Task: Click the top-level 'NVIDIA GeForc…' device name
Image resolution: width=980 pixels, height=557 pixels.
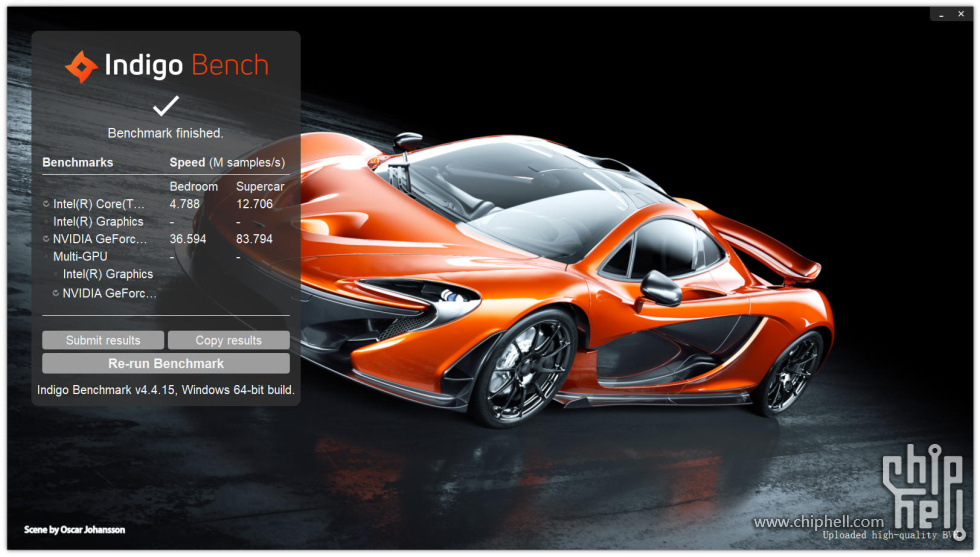Action: pyautogui.click(x=100, y=239)
